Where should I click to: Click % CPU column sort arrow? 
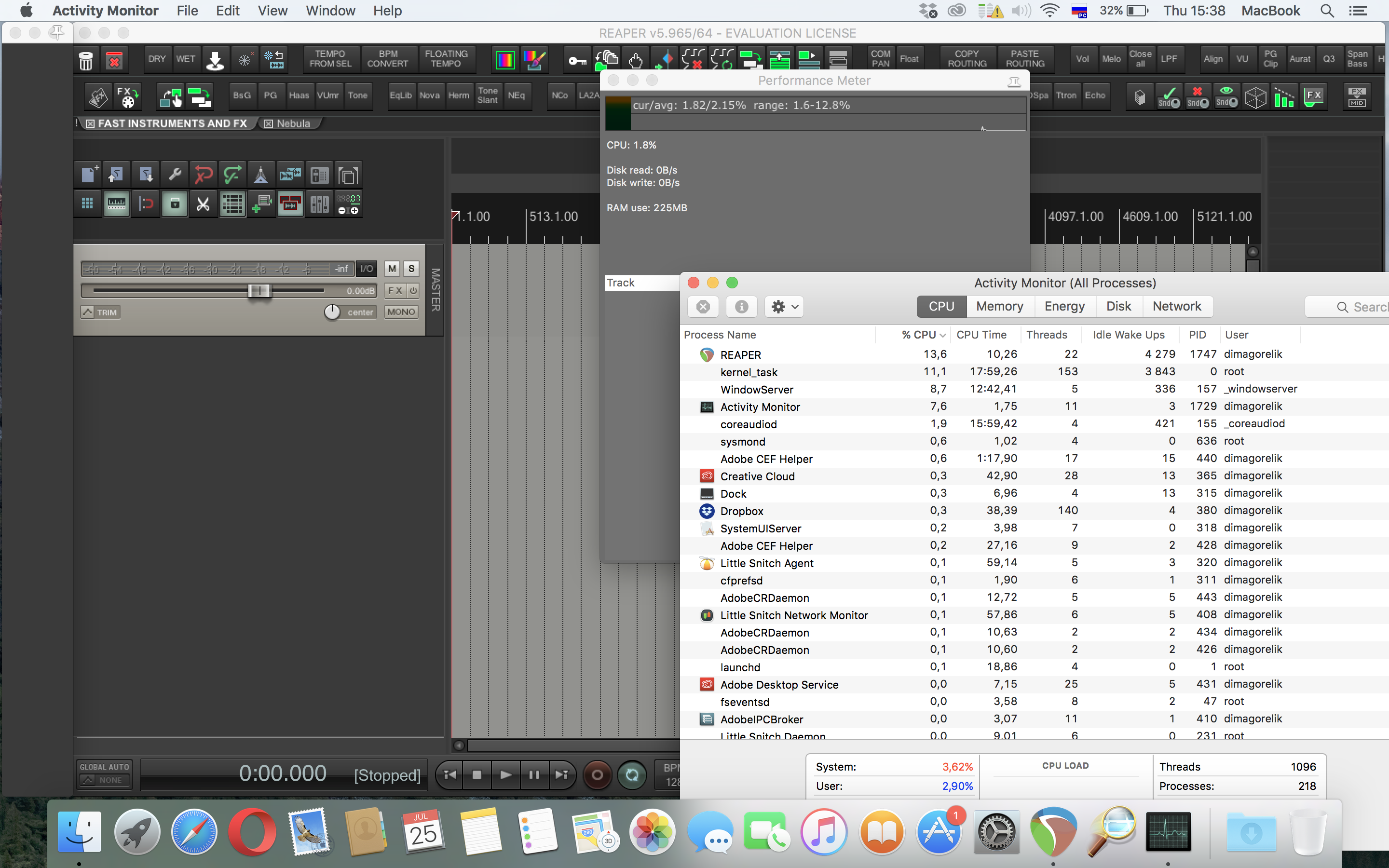[942, 335]
